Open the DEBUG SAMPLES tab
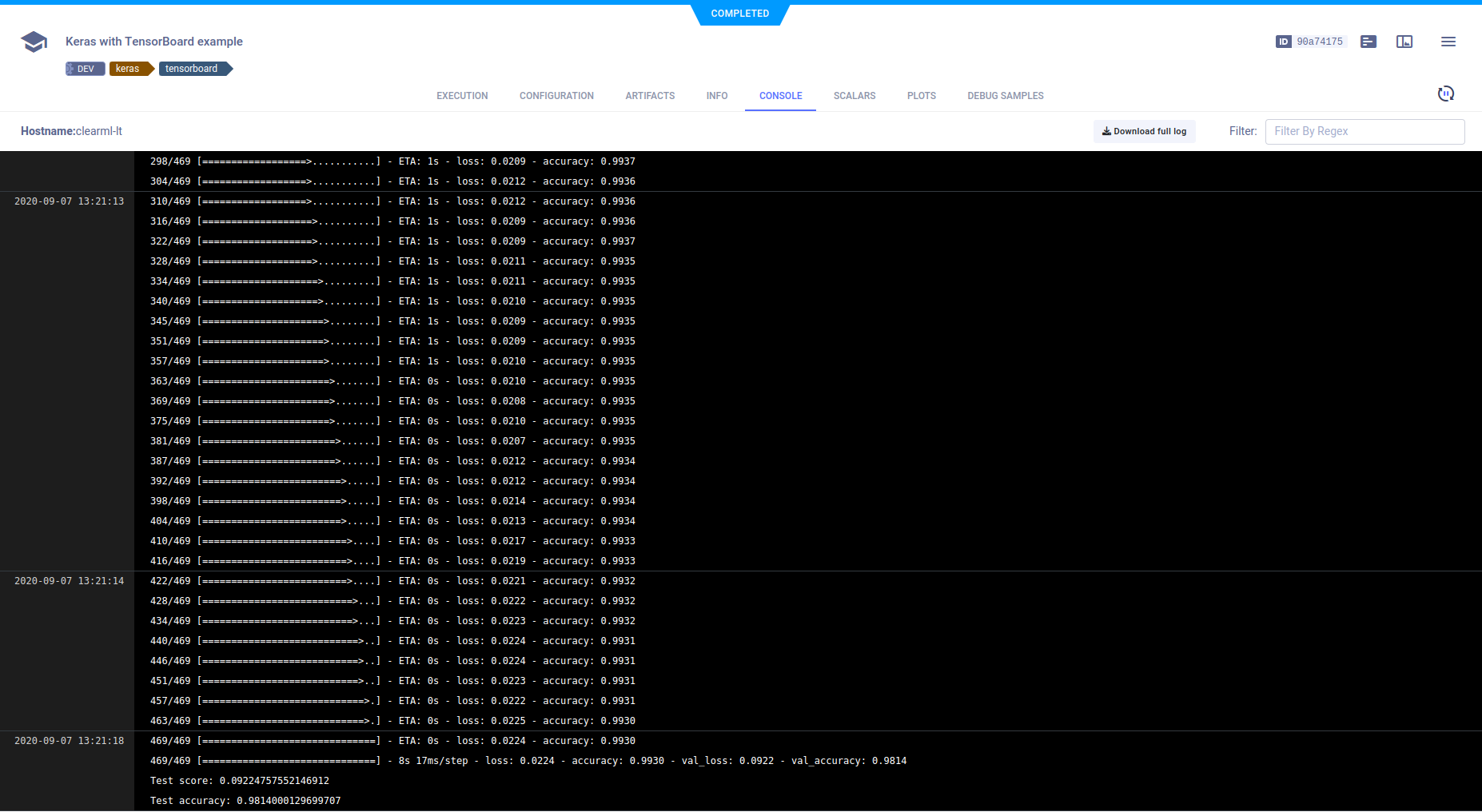1482x812 pixels. click(x=1005, y=96)
